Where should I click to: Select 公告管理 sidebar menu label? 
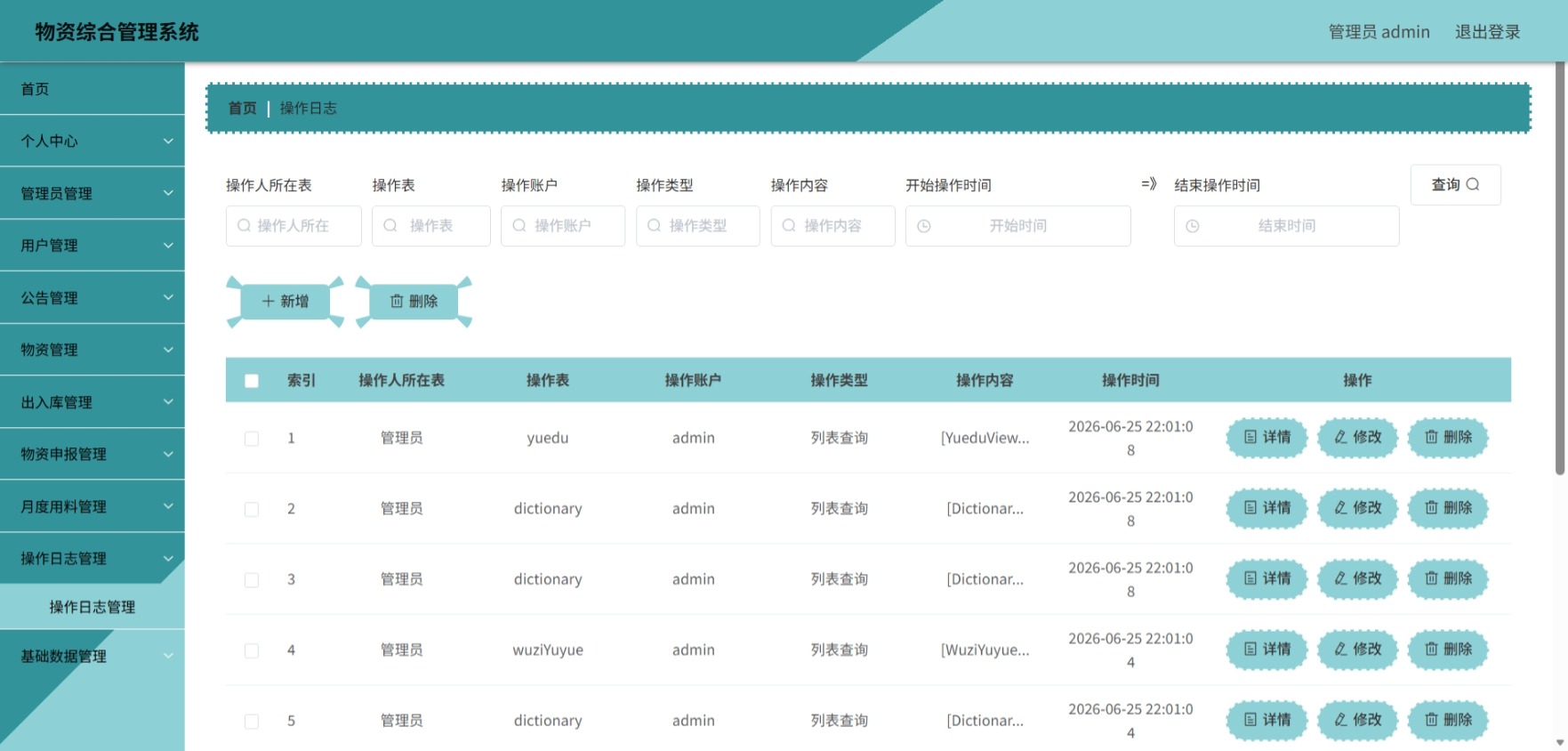50,297
